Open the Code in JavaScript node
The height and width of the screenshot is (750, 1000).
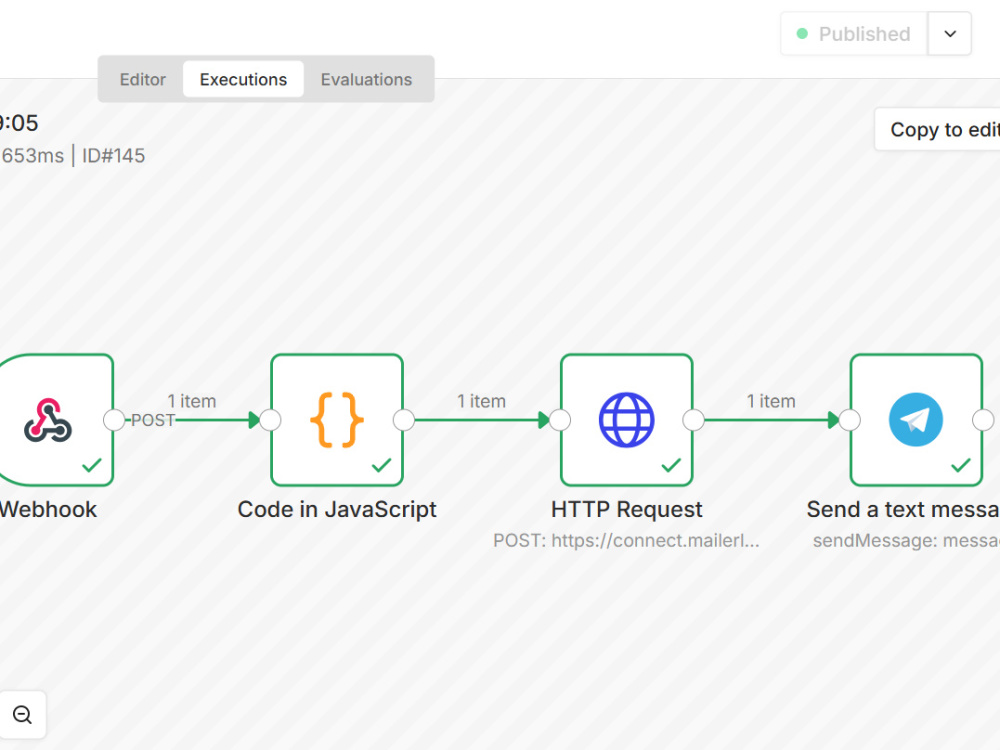pyautogui.click(x=337, y=420)
